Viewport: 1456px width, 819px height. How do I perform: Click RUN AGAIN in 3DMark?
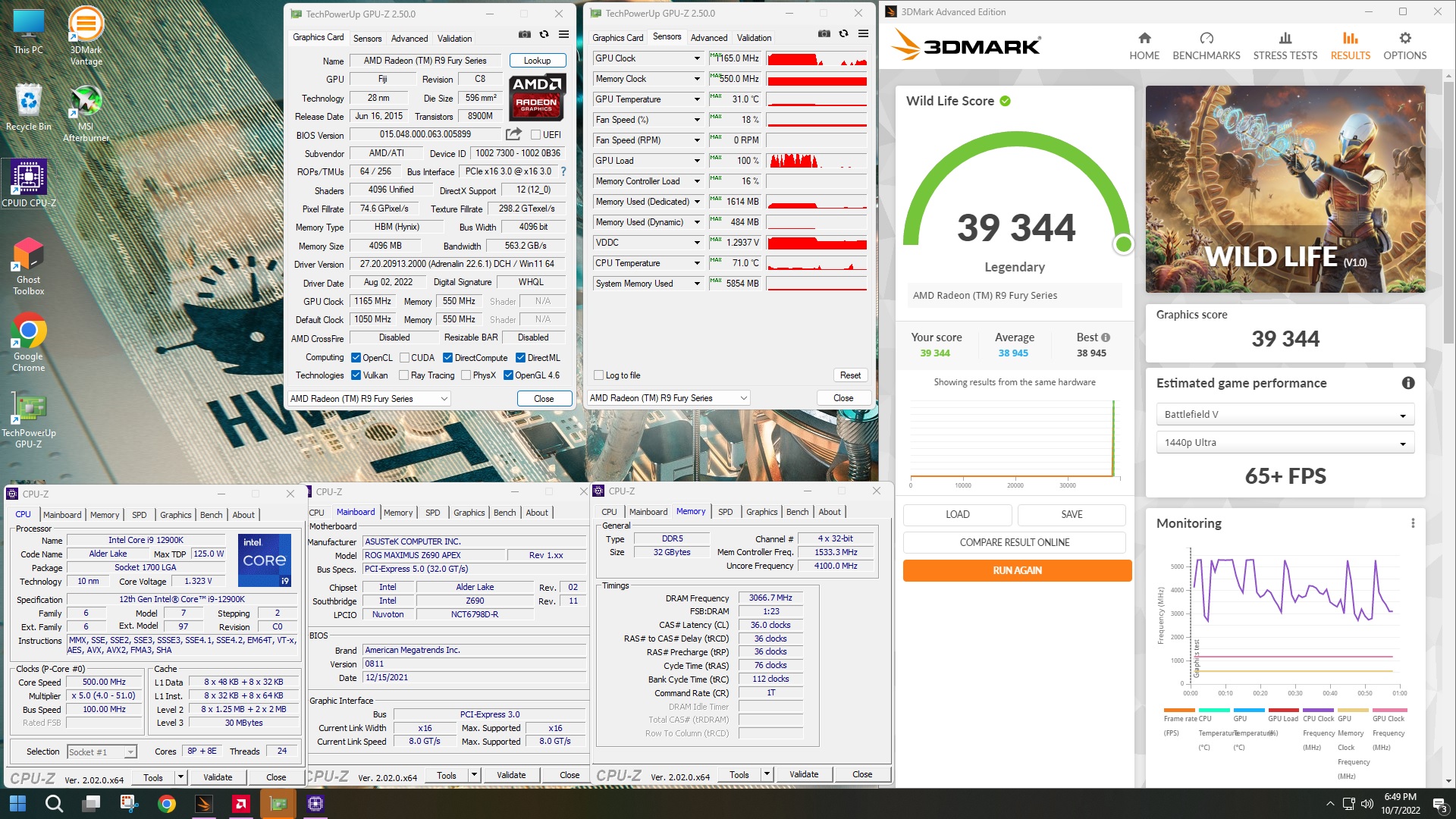(x=1017, y=570)
